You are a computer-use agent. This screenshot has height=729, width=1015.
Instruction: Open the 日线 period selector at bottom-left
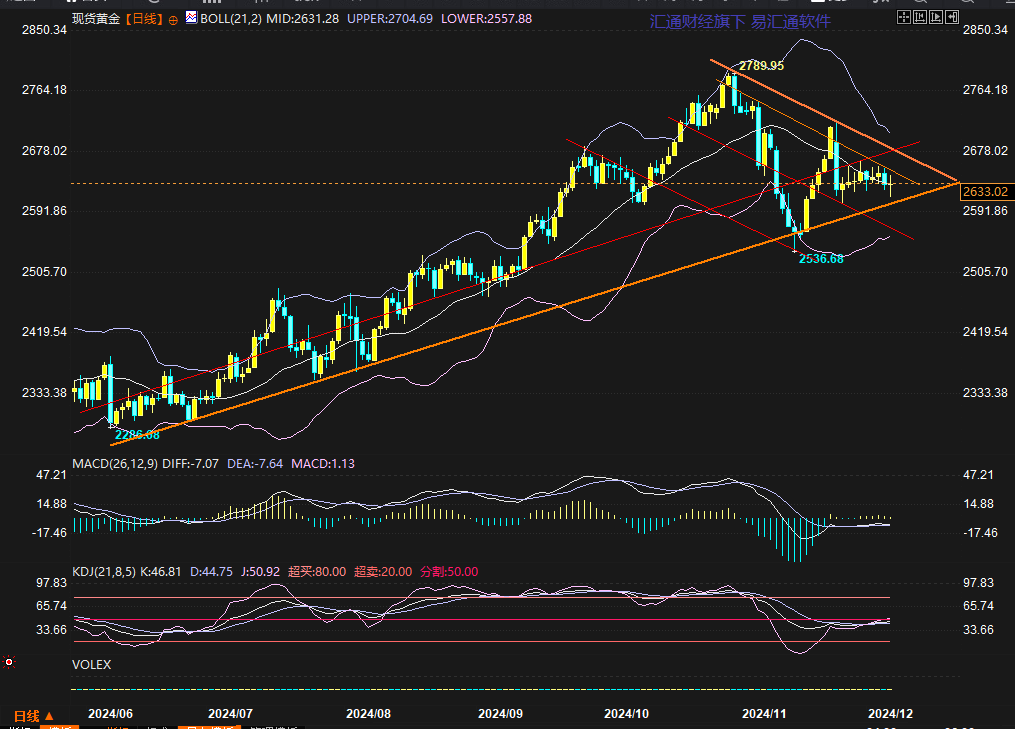32,716
